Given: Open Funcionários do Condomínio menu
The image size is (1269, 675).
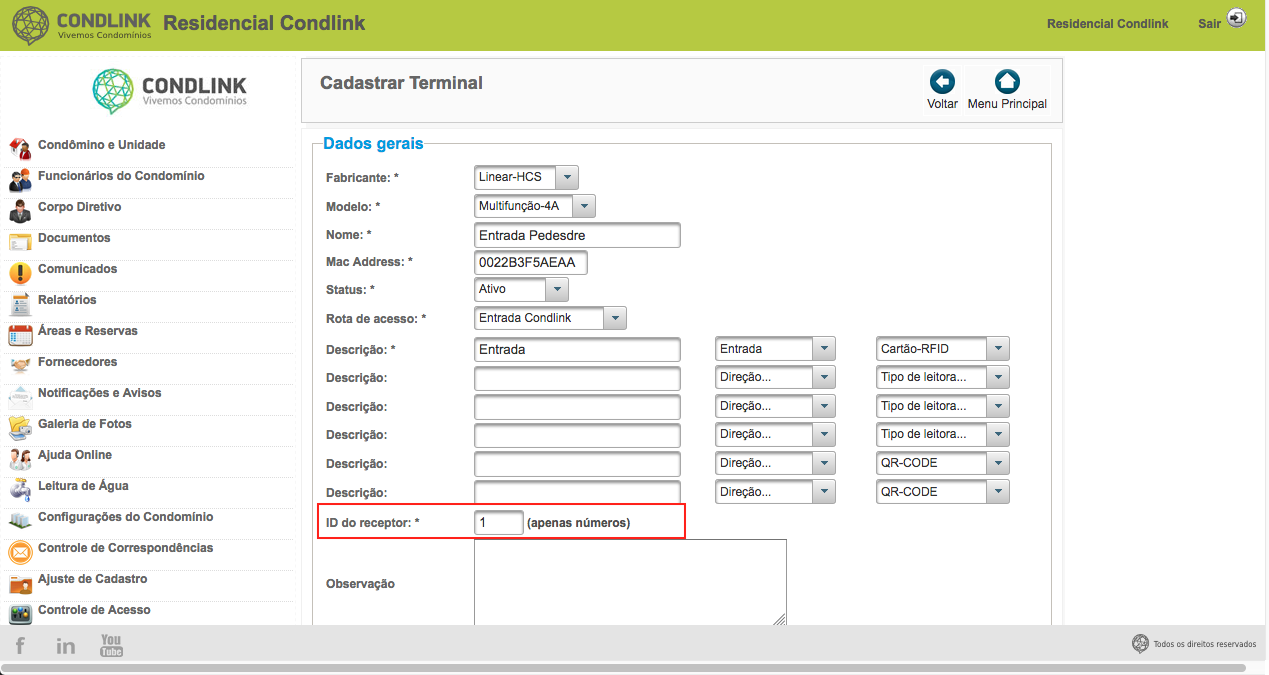Looking at the screenshot, I should tap(121, 176).
